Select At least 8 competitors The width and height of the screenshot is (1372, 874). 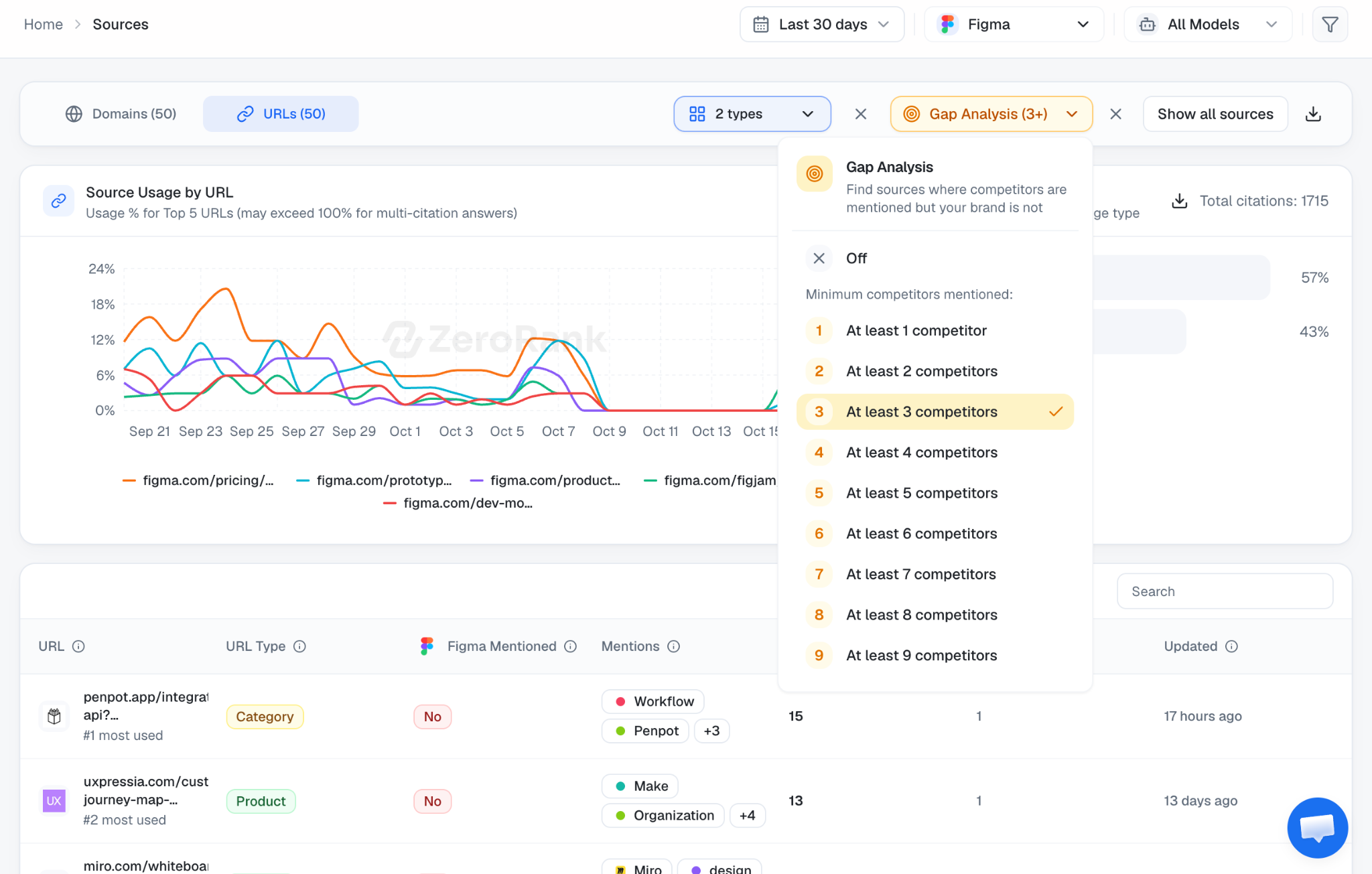(935, 615)
